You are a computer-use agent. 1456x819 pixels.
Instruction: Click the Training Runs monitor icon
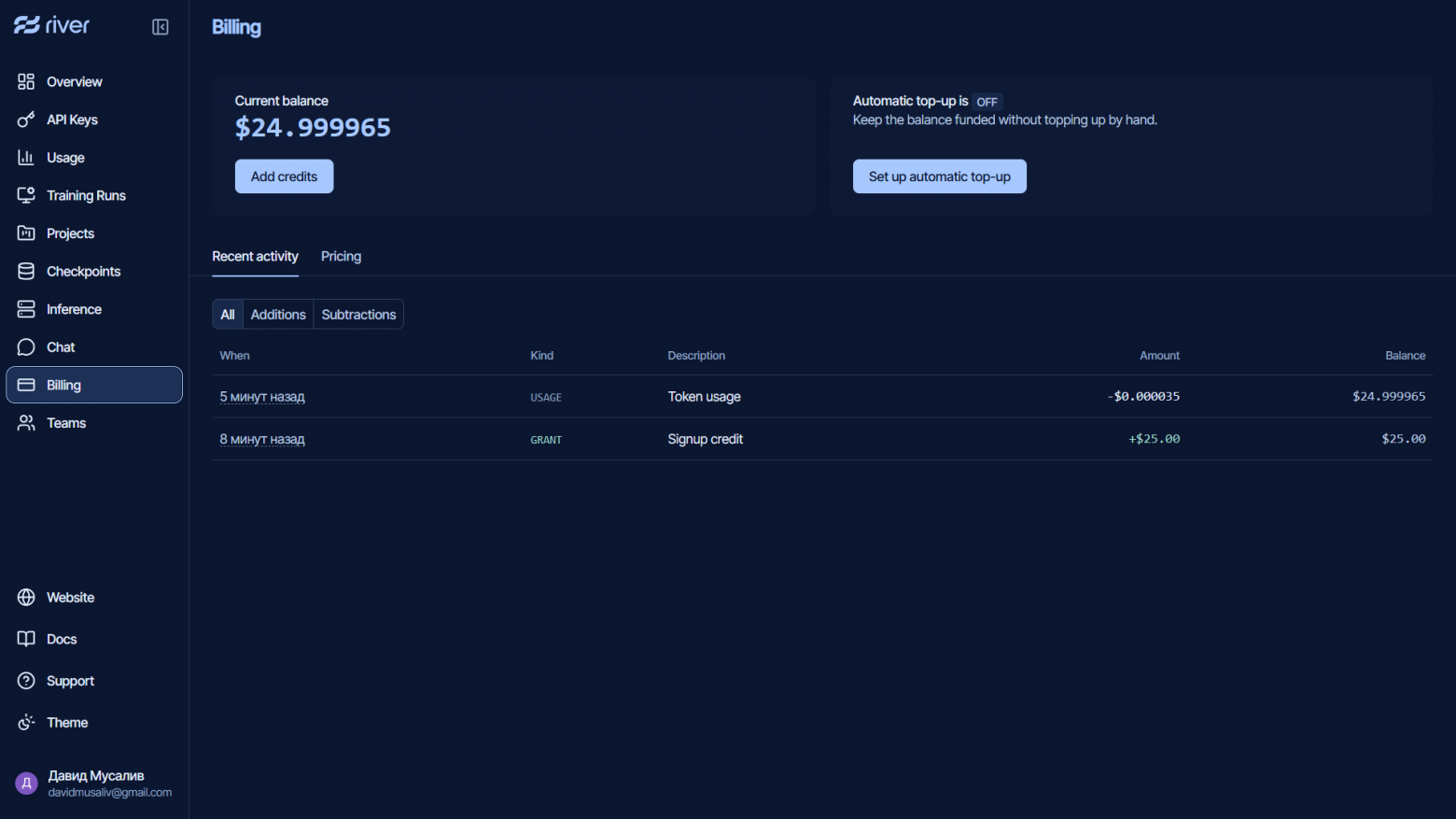(x=26, y=195)
